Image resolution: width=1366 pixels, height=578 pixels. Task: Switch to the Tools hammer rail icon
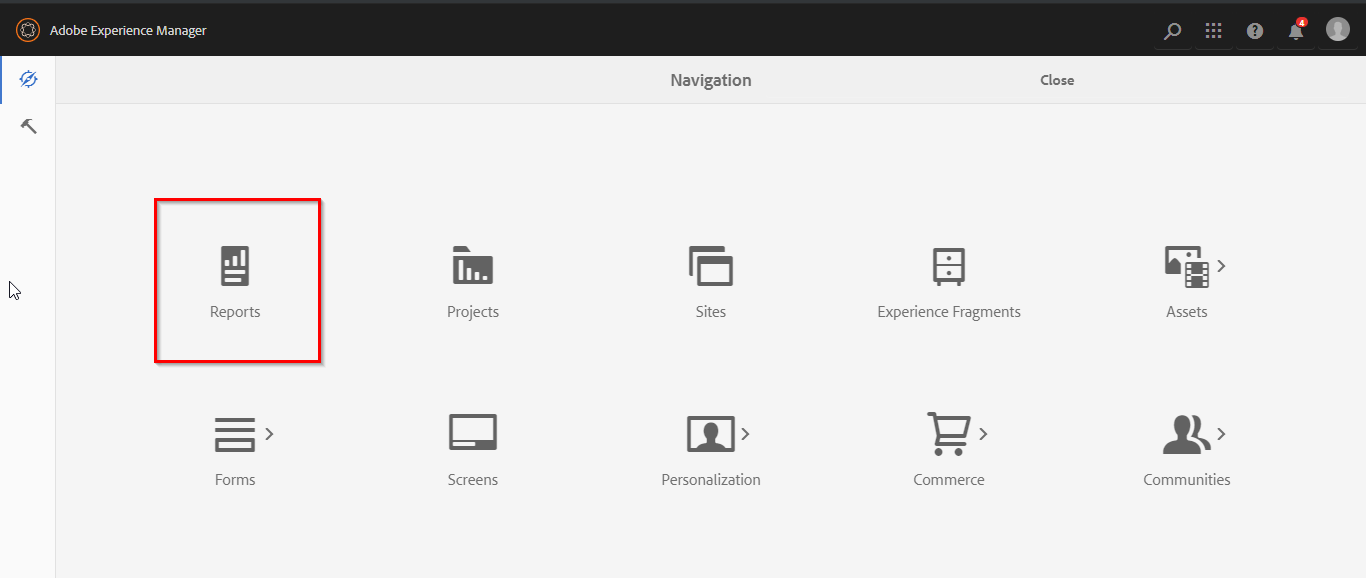pos(28,126)
